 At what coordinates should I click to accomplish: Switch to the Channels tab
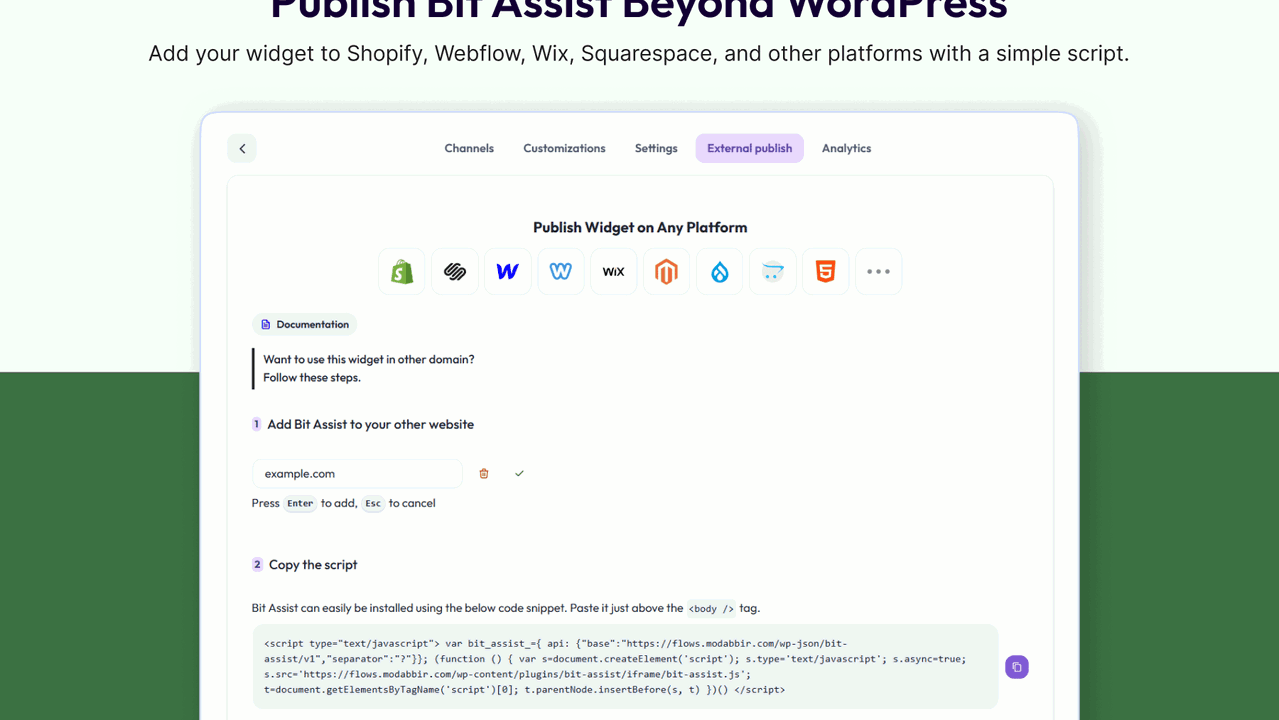tap(469, 148)
